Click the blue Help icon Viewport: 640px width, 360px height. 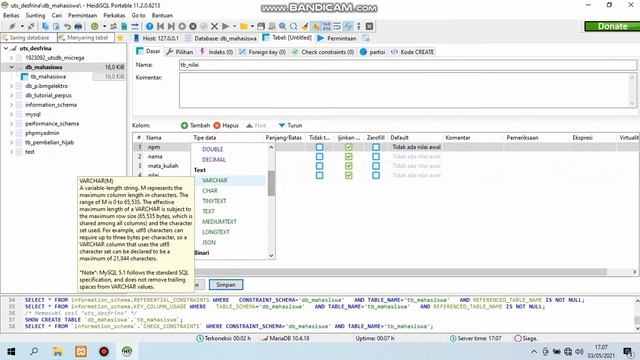pyautogui.click(x=149, y=26)
